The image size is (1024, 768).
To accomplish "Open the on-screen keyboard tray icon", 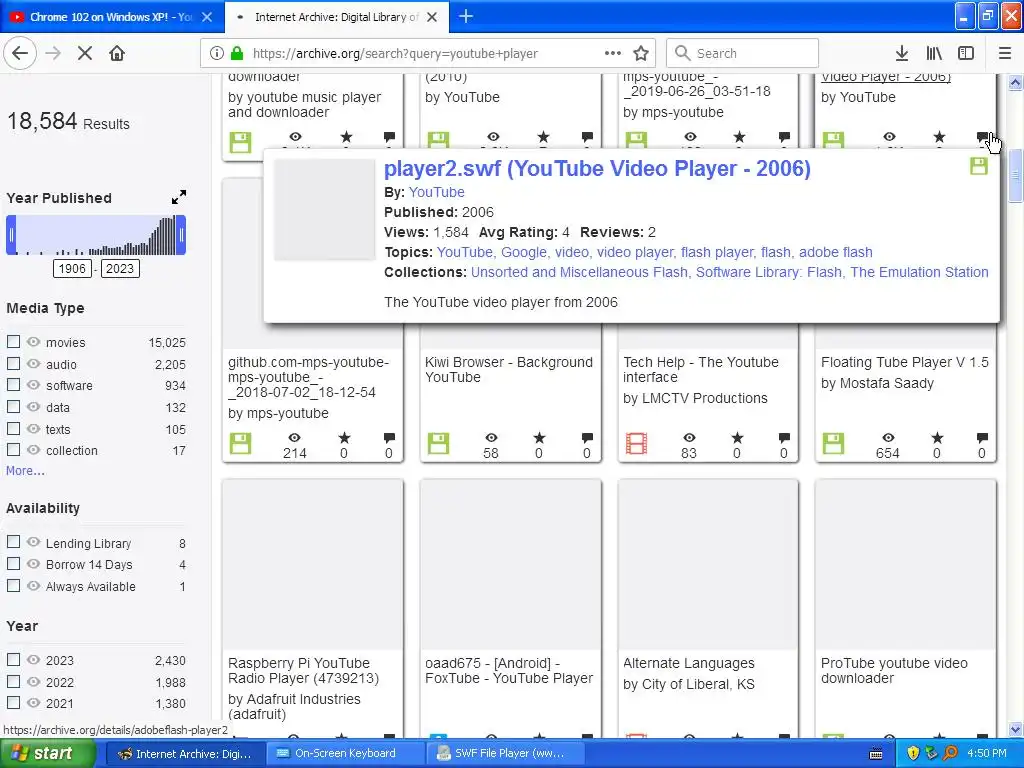I will pyautogui.click(x=876, y=754).
